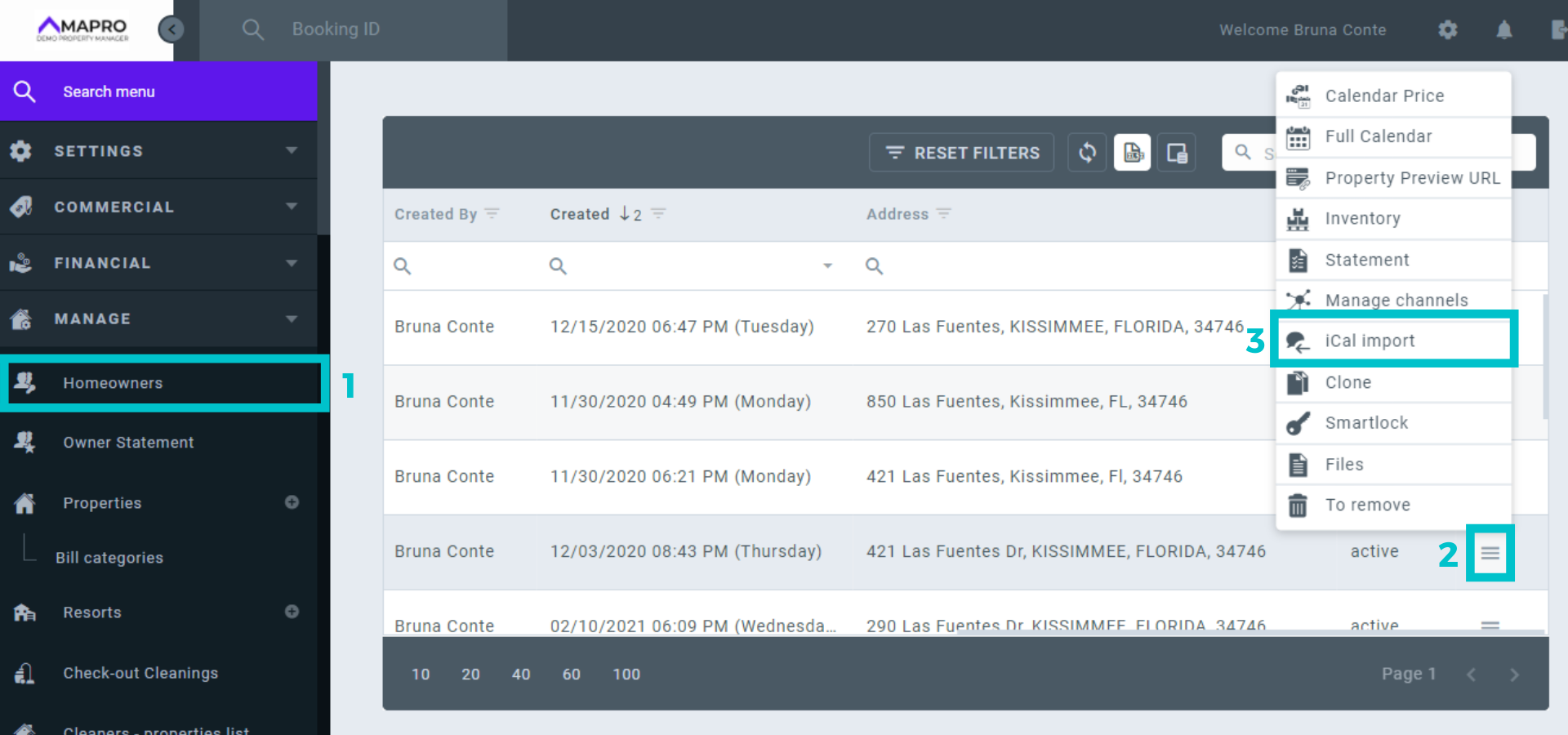This screenshot has width=1568, height=735.
Task: Click the notifications bell icon
Action: click(1503, 30)
